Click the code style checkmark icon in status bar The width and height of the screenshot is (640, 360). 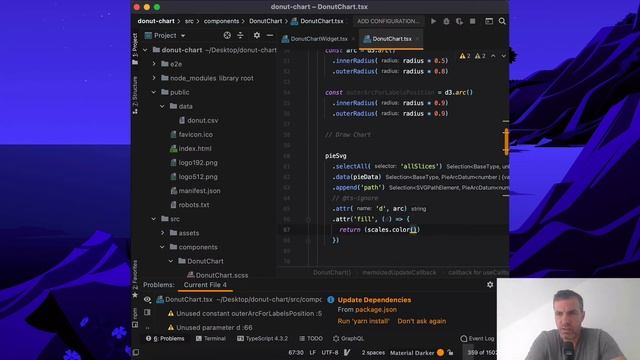pyautogui.click(x=347, y=353)
